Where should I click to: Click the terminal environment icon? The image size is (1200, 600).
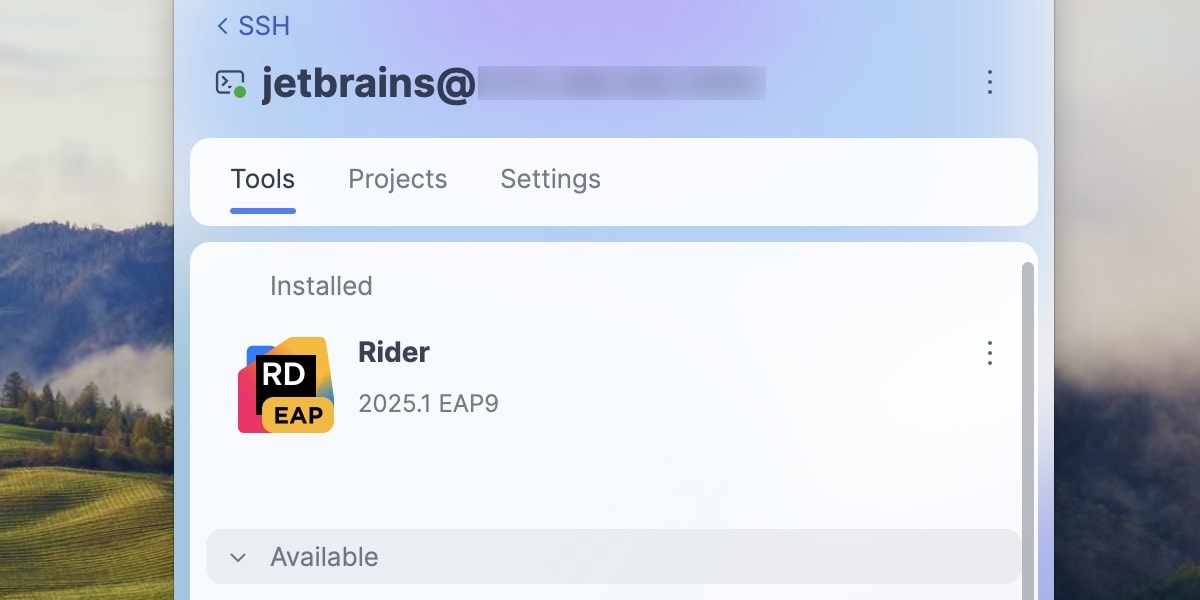click(228, 82)
